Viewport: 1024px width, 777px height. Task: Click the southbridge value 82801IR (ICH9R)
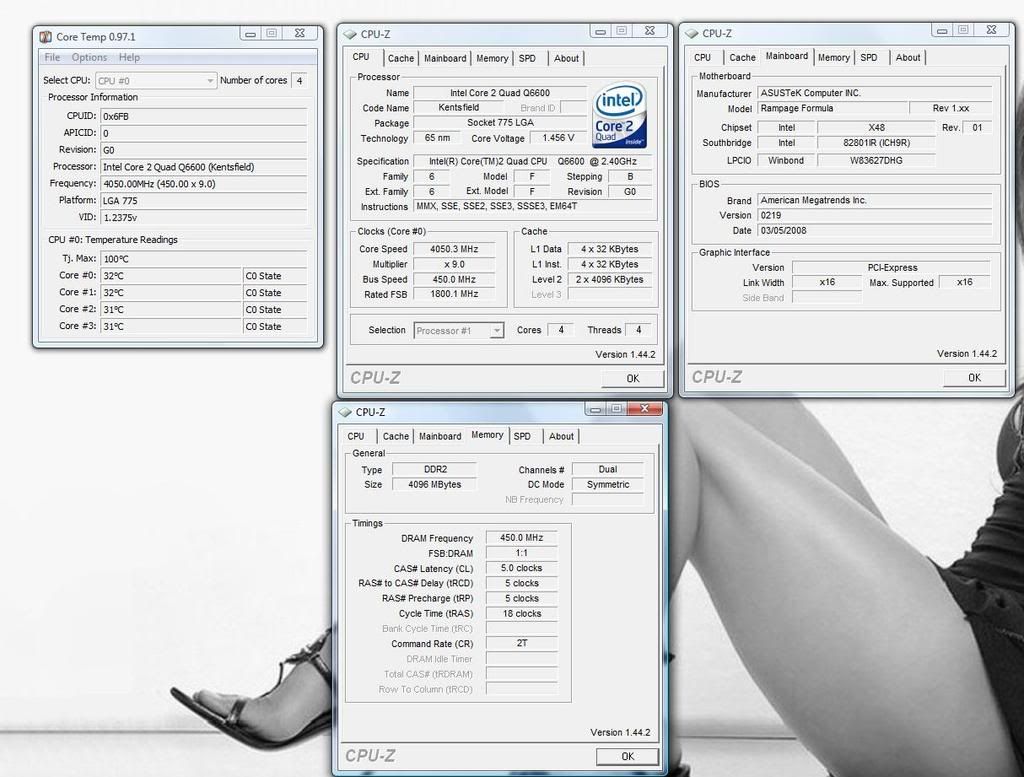(x=876, y=142)
